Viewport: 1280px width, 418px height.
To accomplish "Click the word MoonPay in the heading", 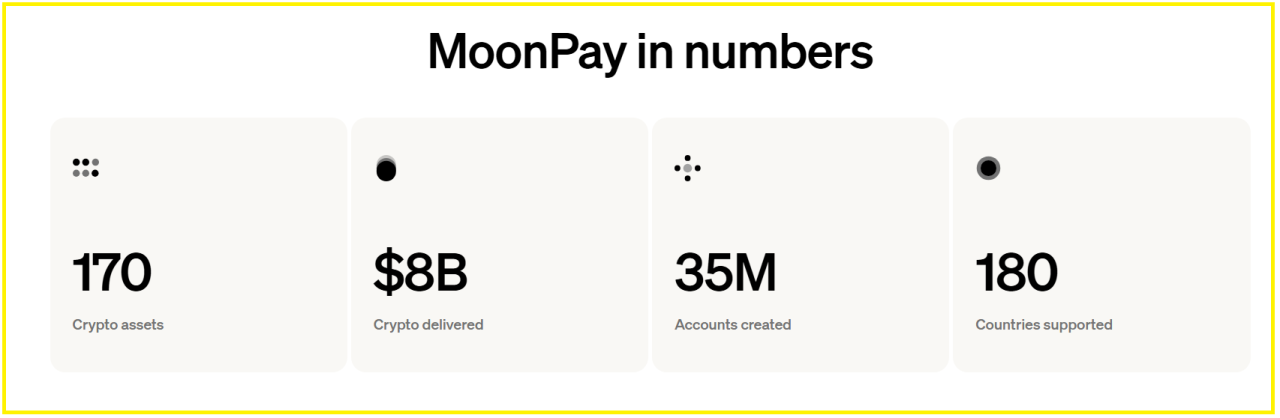I will [526, 52].
